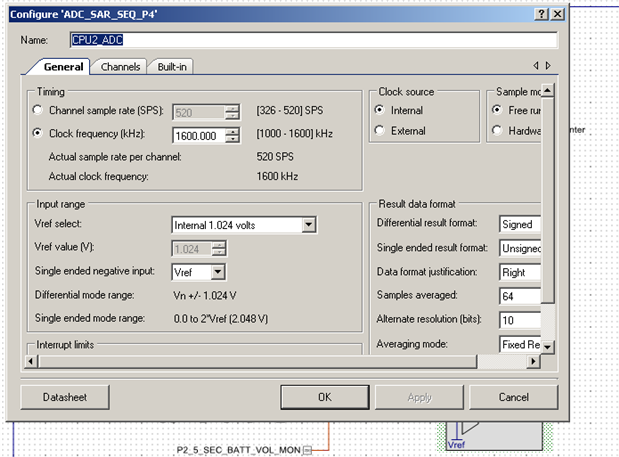Open the Vref select dropdown
This screenshot has height=457, width=619.
[x=308, y=225]
